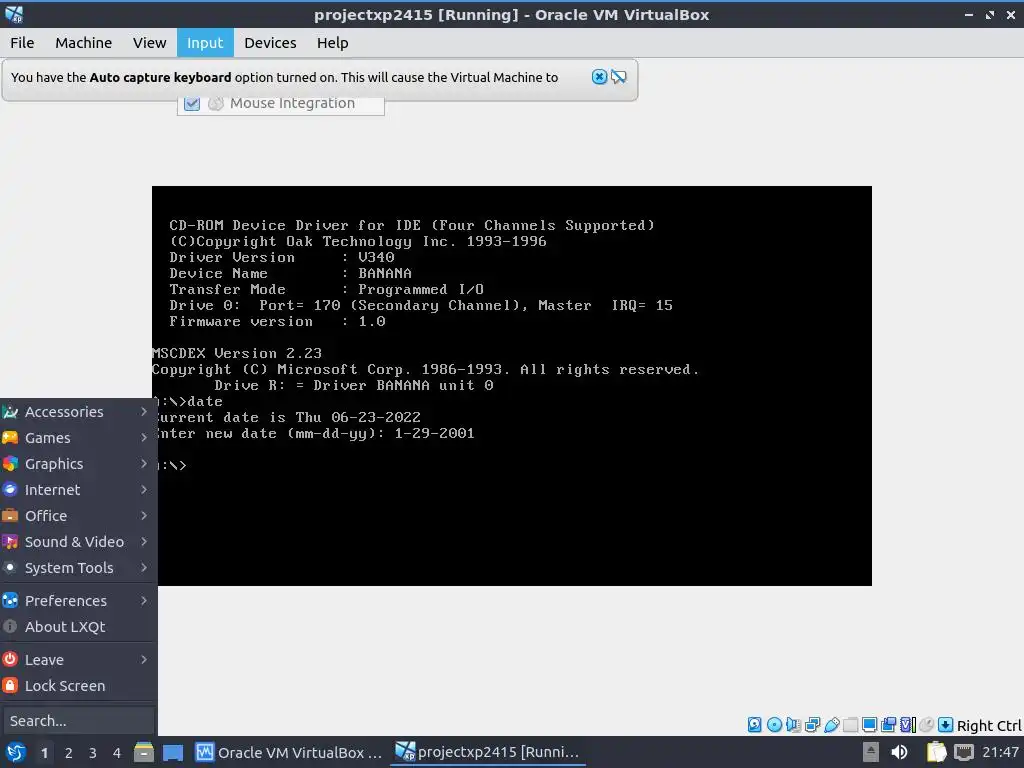Expand the System Tools submenu
Viewport: 1024px width, 768px height.
(77, 568)
